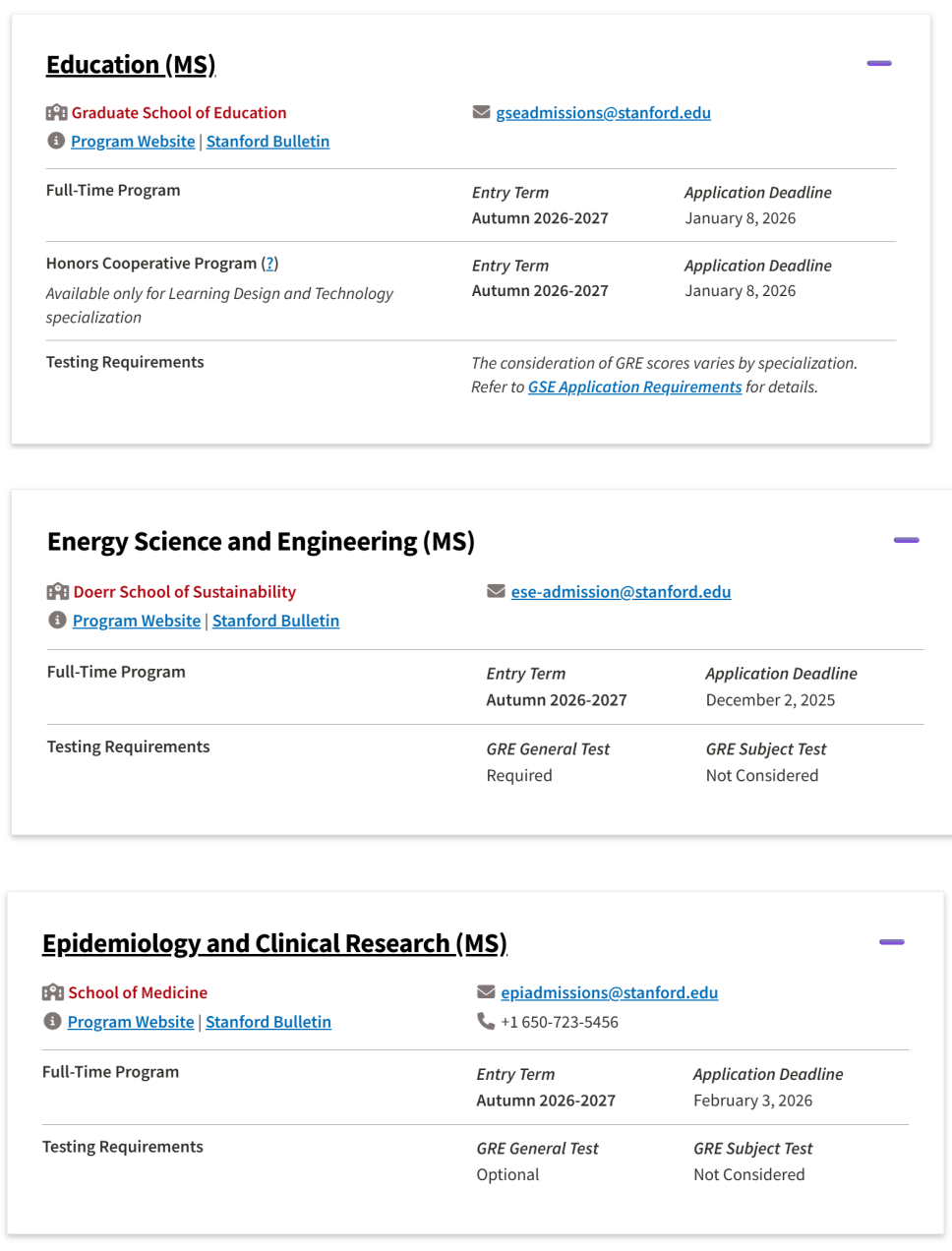Click info icon next to Education Program Website
This screenshot has height=1251, width=952.
tap(56, 141)
